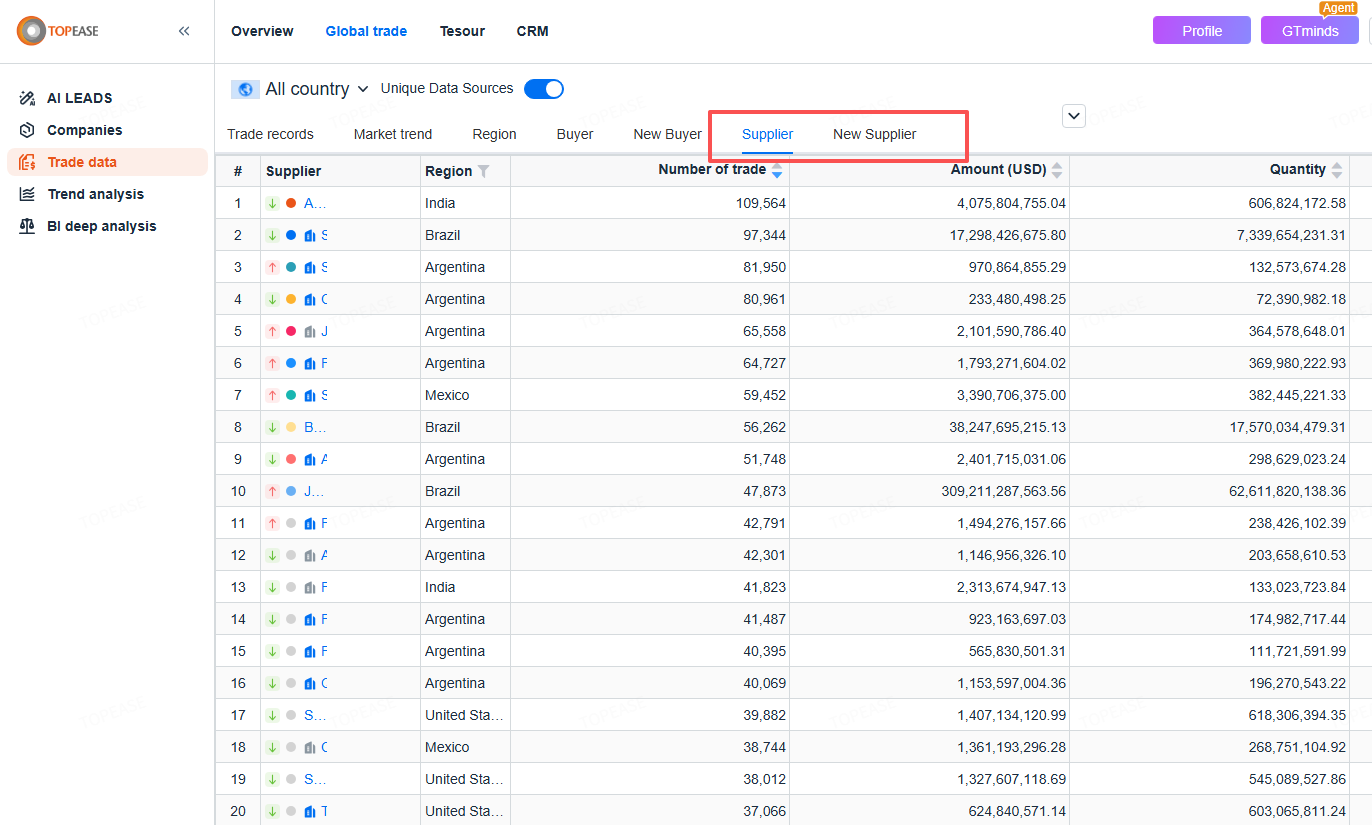Viewport: 1372px width, 825px height.
Task: Switch to the Market trend tab
Action: pos(393,134)
